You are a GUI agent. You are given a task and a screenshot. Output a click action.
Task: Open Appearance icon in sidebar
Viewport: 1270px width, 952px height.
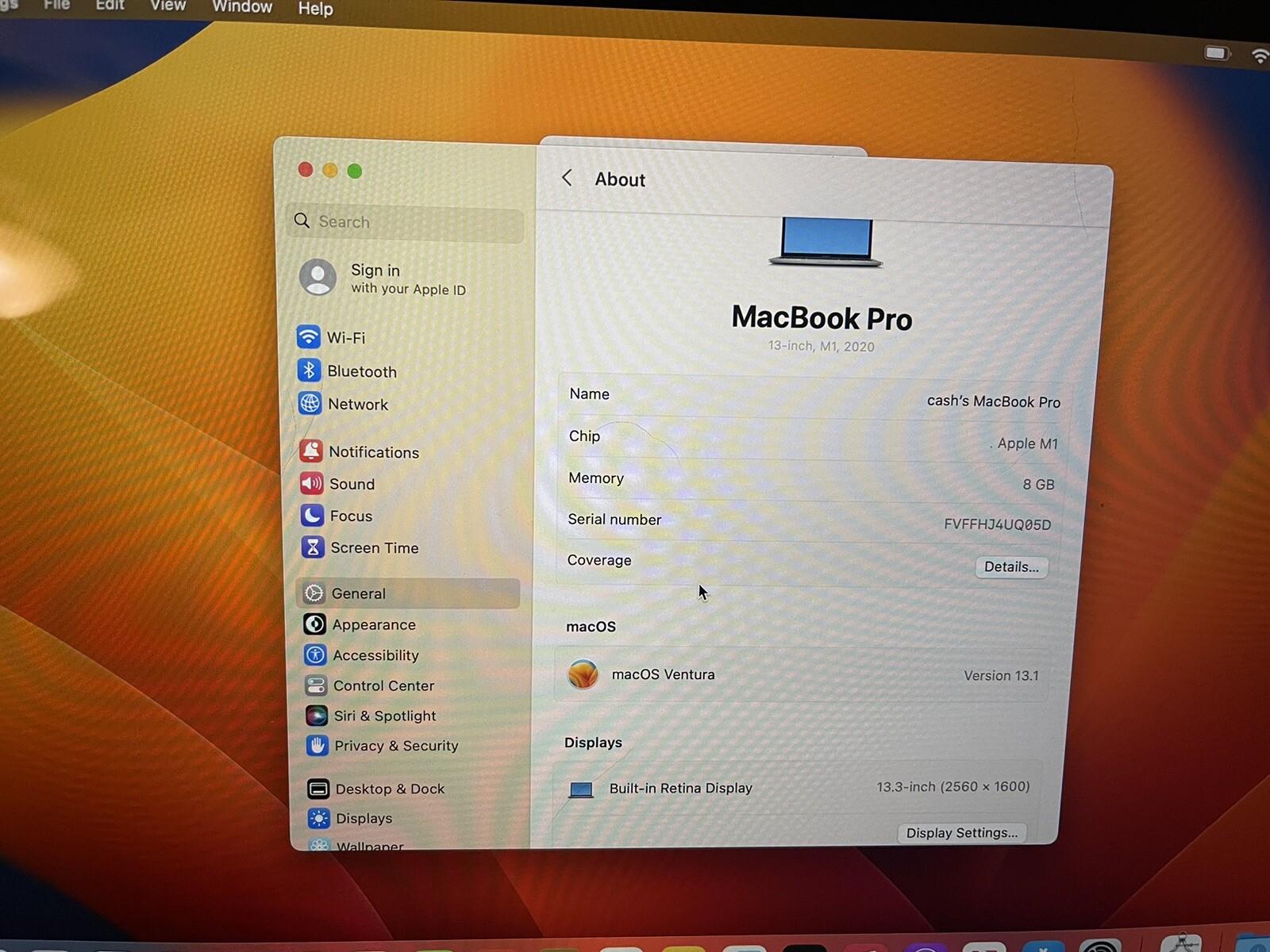314,624
